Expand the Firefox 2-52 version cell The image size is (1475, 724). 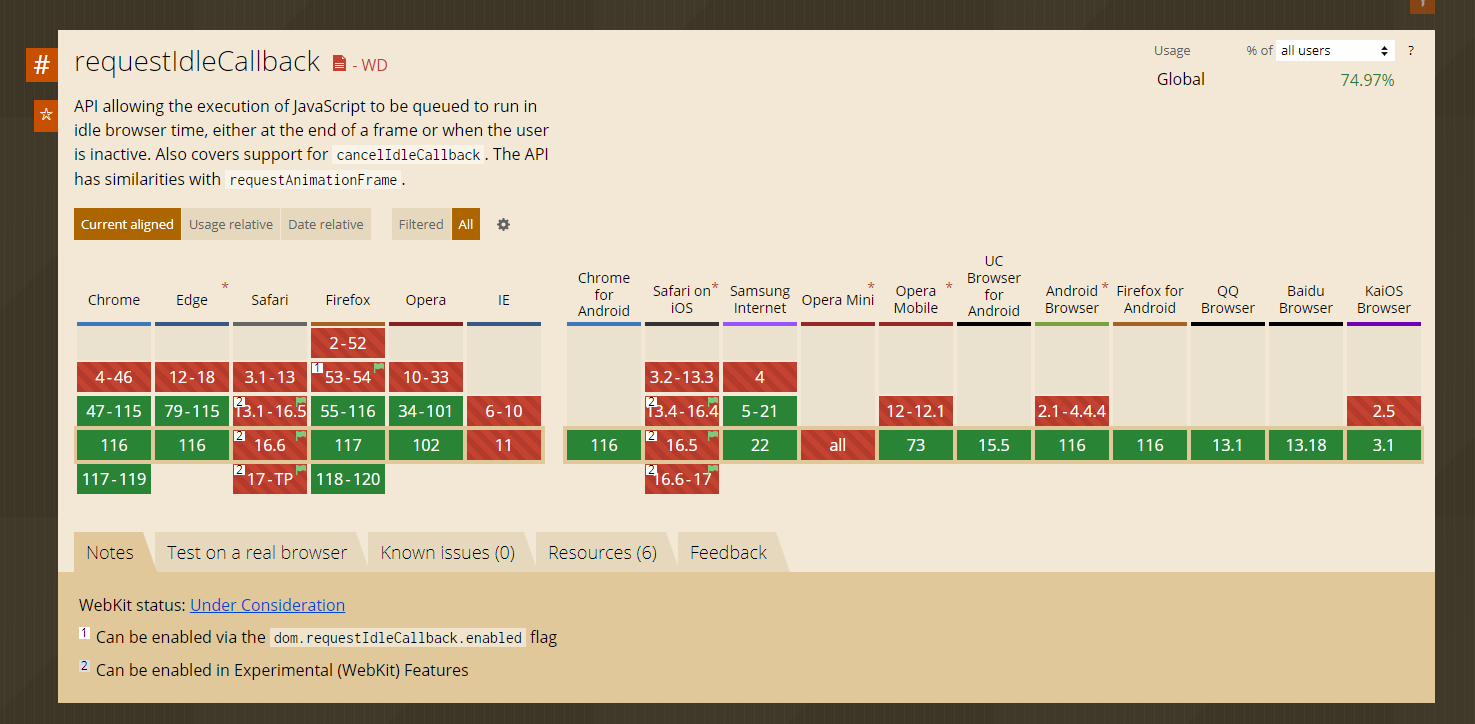pyautogui.click(x=348, y=343)
